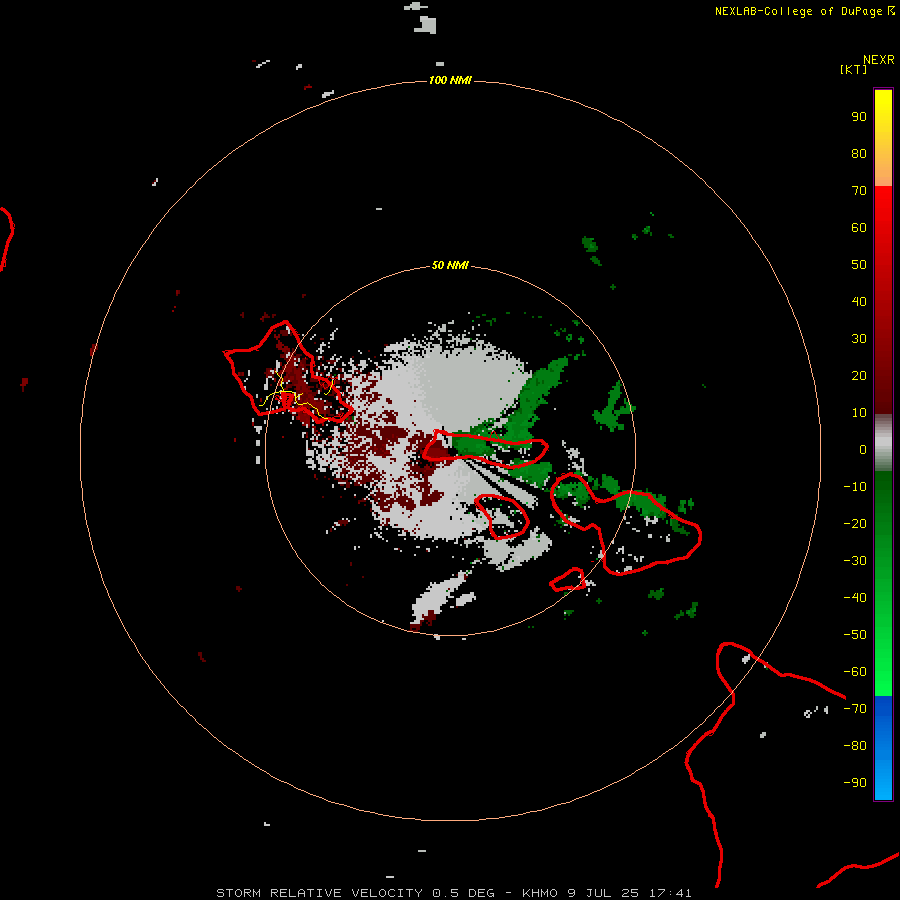This screenshot has width=900, height=900.
Task: Click the 100 NMI range ring label
Action: point(450,80)
